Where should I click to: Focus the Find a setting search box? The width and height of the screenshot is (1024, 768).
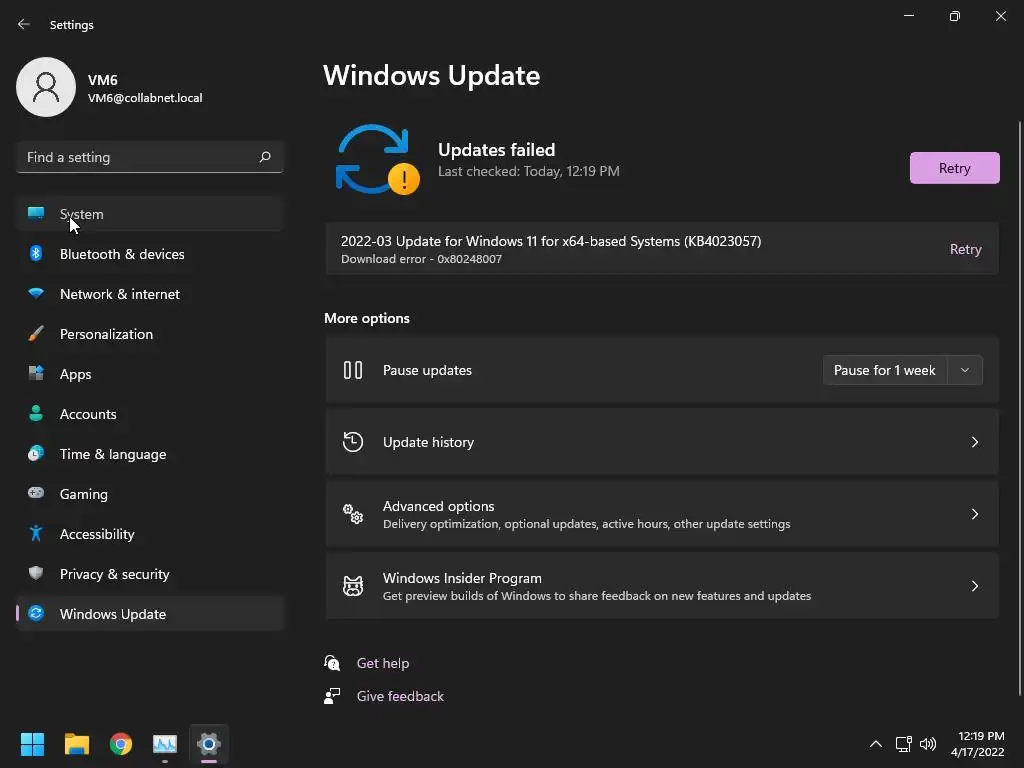coord(150,157)
